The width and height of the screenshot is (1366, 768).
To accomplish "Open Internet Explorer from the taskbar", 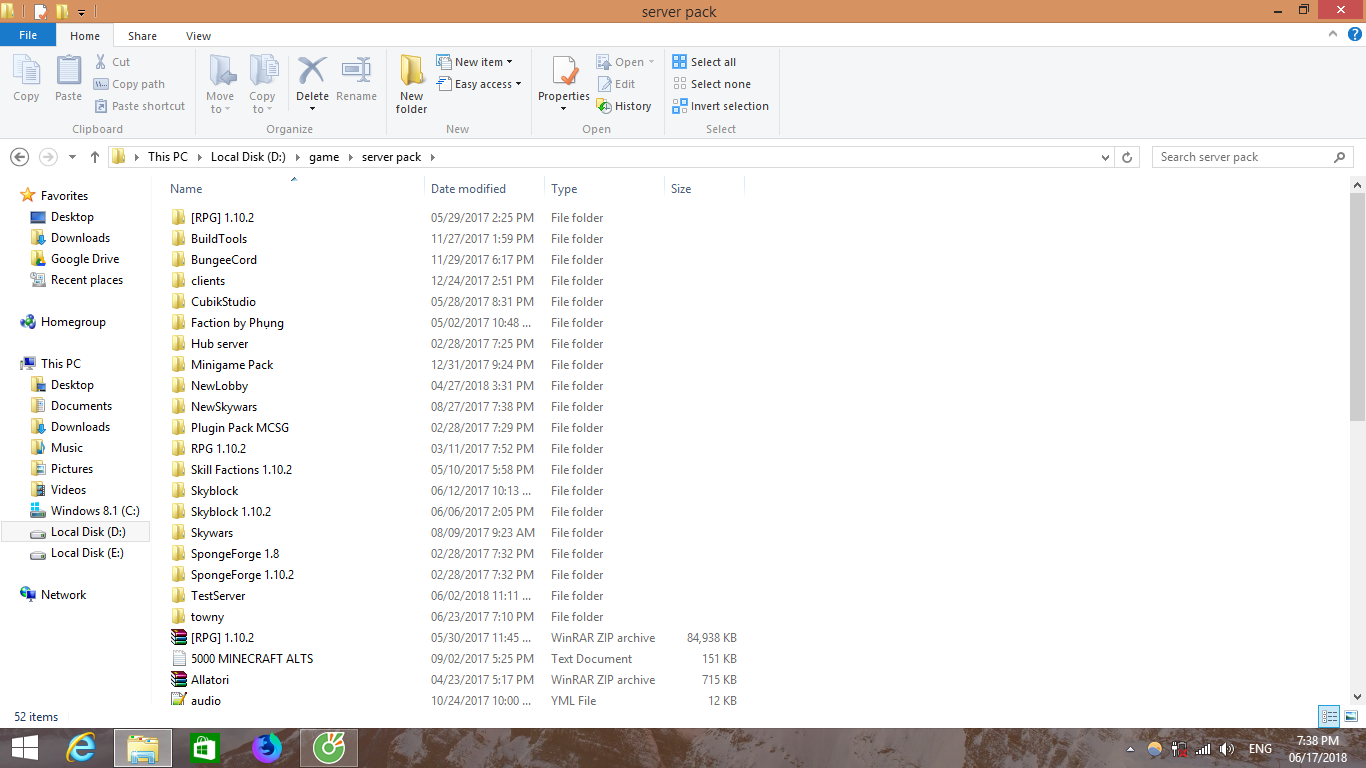I will pos(83,748).
